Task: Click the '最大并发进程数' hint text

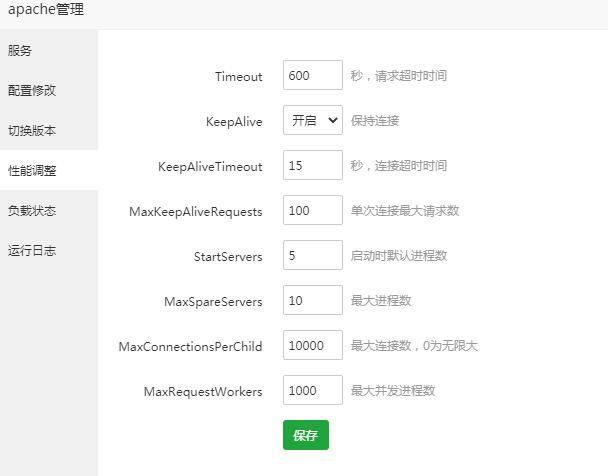Action: 393,390
